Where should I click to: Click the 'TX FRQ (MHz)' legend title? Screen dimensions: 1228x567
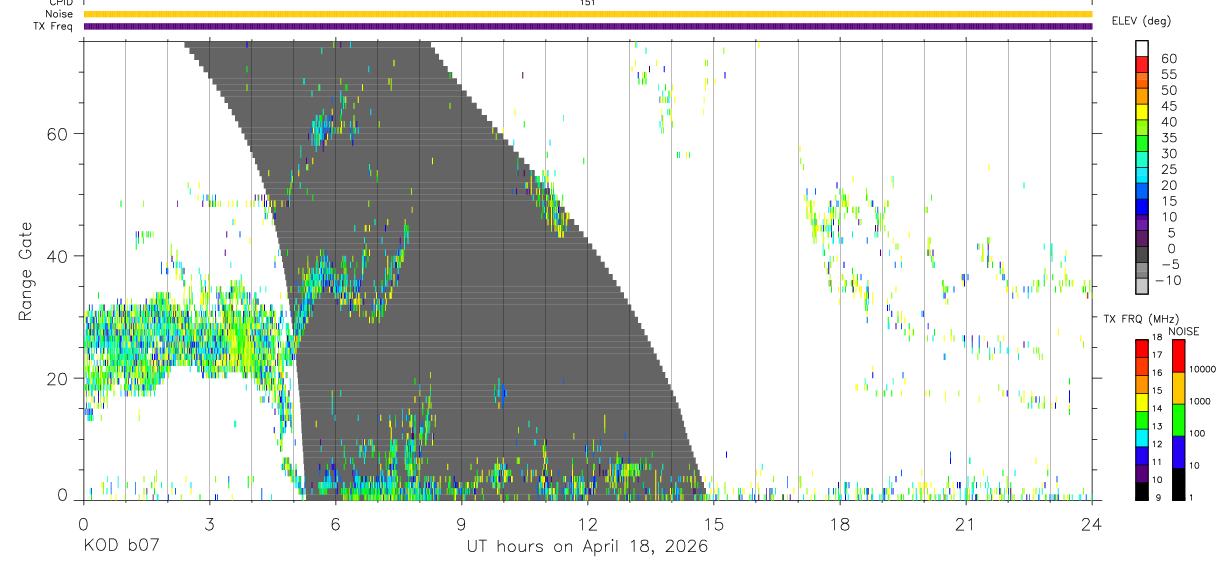click(1140, 318)
